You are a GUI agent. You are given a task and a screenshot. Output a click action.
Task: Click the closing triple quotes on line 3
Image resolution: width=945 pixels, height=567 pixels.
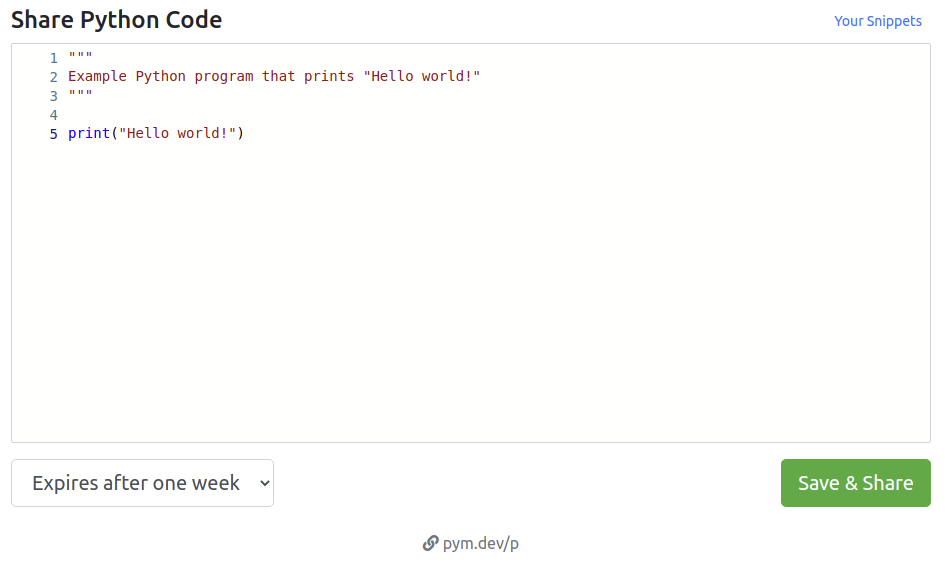[80, 93]
